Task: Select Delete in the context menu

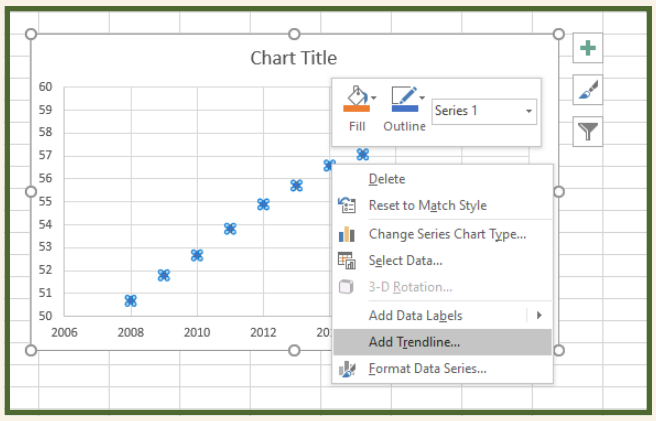Action: point(387,179)
